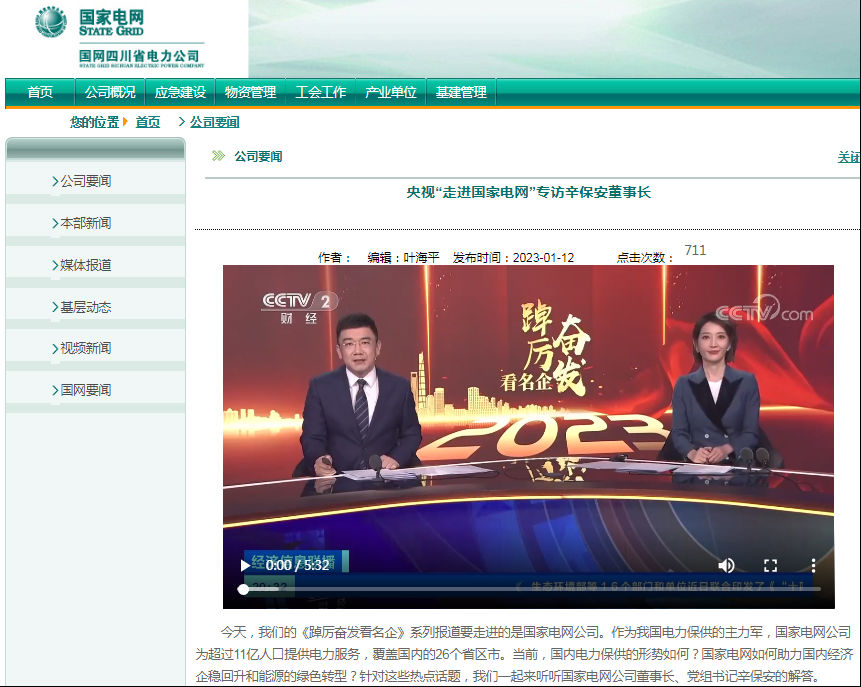Image resolution: width=861 pixels, height=687 pixels.
Task: Click the double-chevron icon before 公司要闻 heading
Action: pos(219,156)
